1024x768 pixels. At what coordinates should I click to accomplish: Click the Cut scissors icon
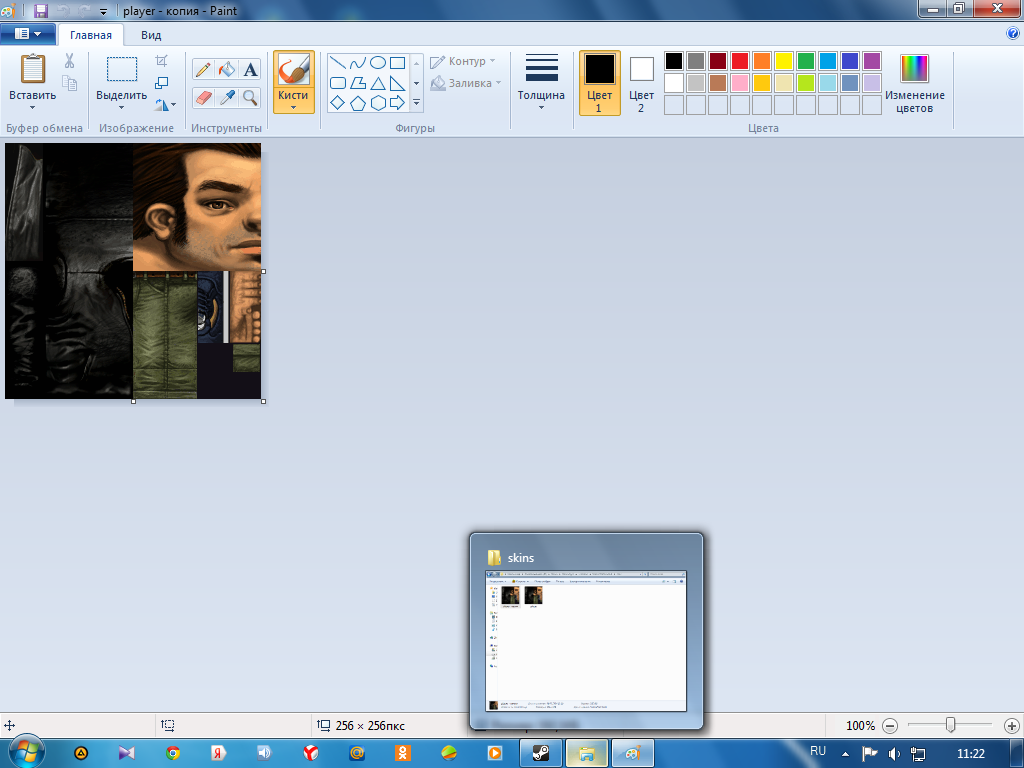pos(69,61)
